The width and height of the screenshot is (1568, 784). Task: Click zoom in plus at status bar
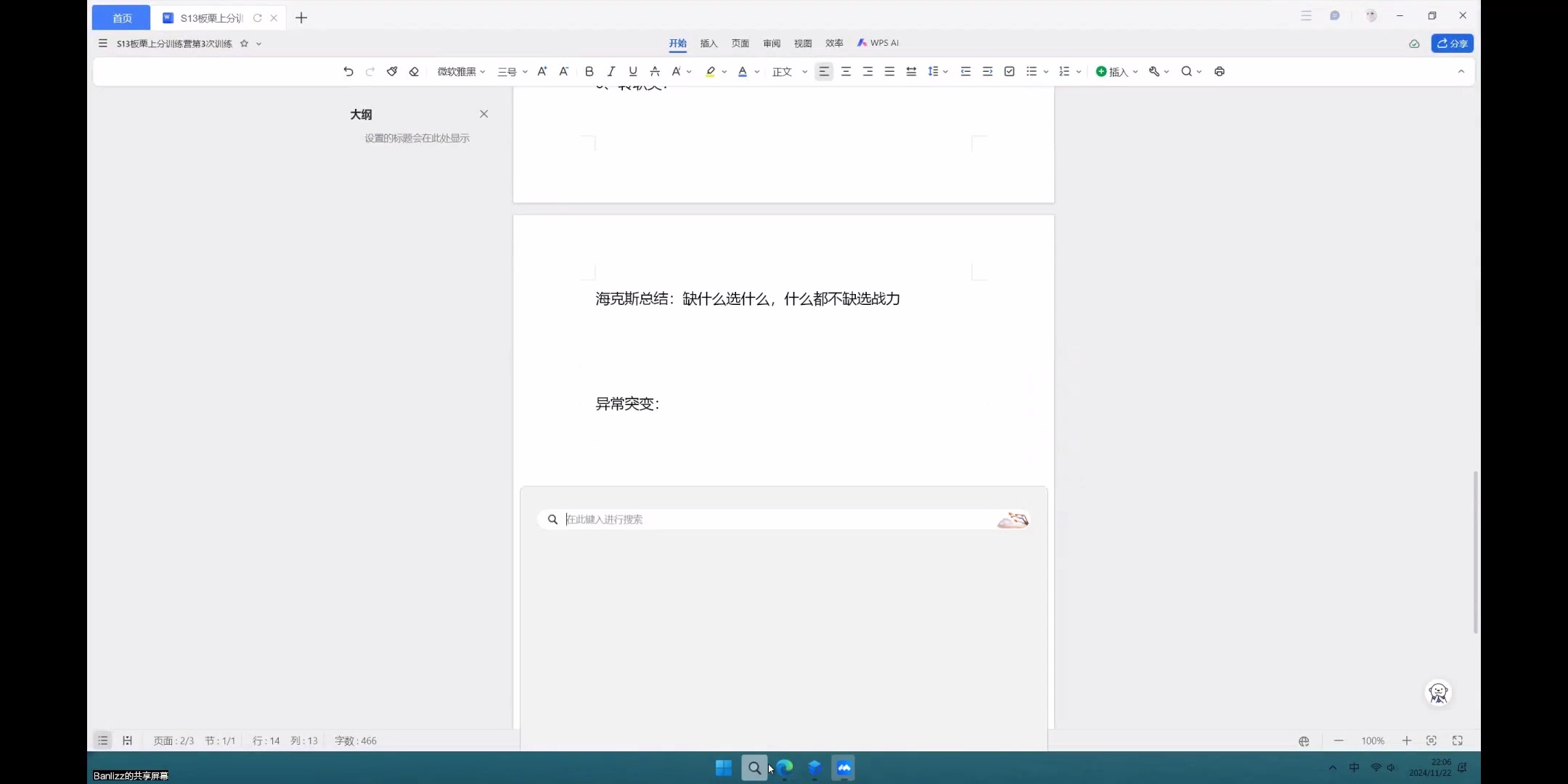(1406, 740)
